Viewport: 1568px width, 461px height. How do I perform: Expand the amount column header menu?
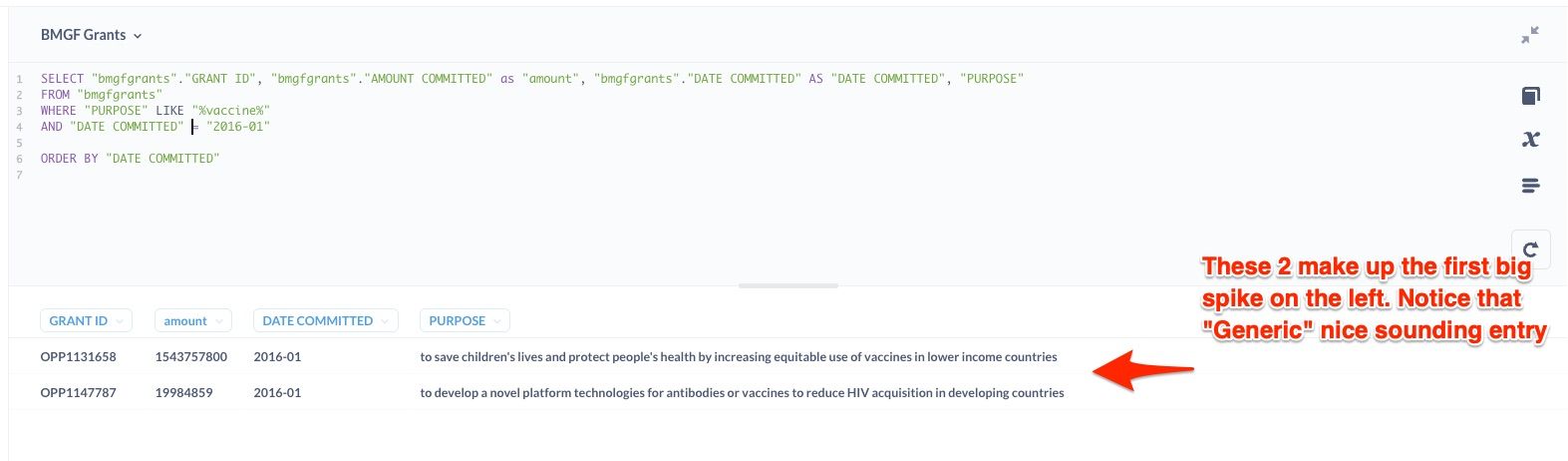[192, 320]
